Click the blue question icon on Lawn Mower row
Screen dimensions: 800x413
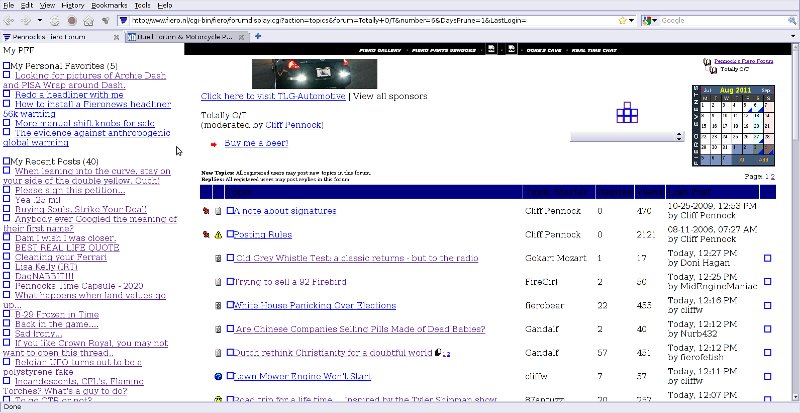tap(218, 377)
